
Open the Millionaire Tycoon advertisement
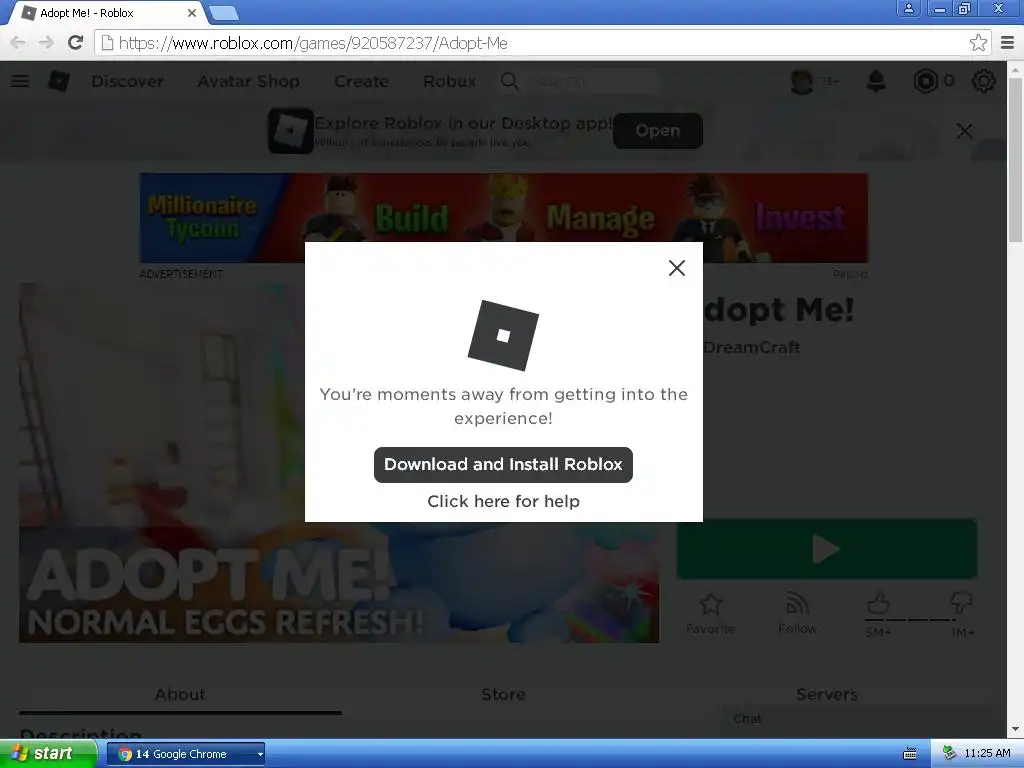504,217
